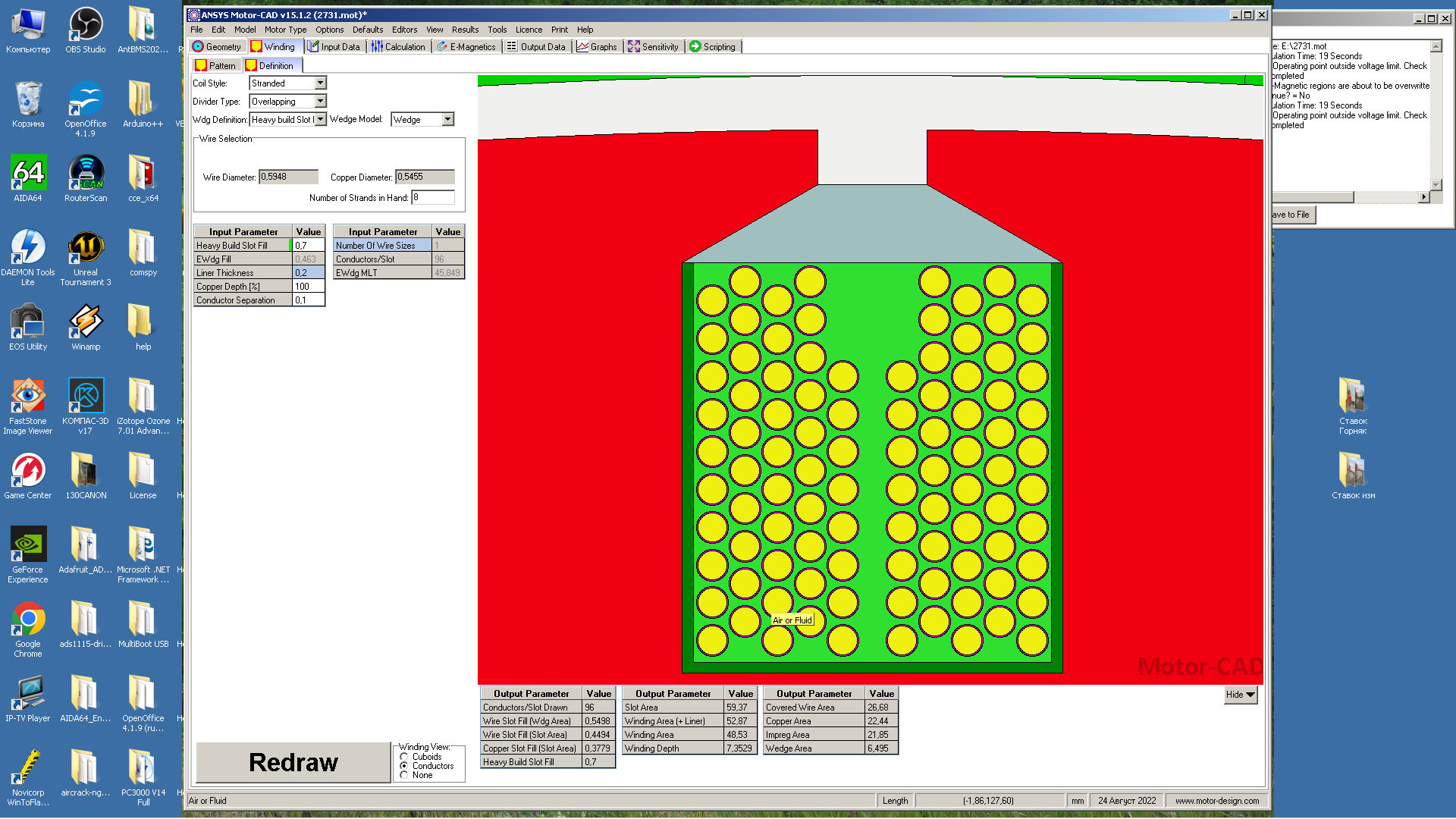
Task: Open the Hide dropdown button
Action: click(1241, 695)
